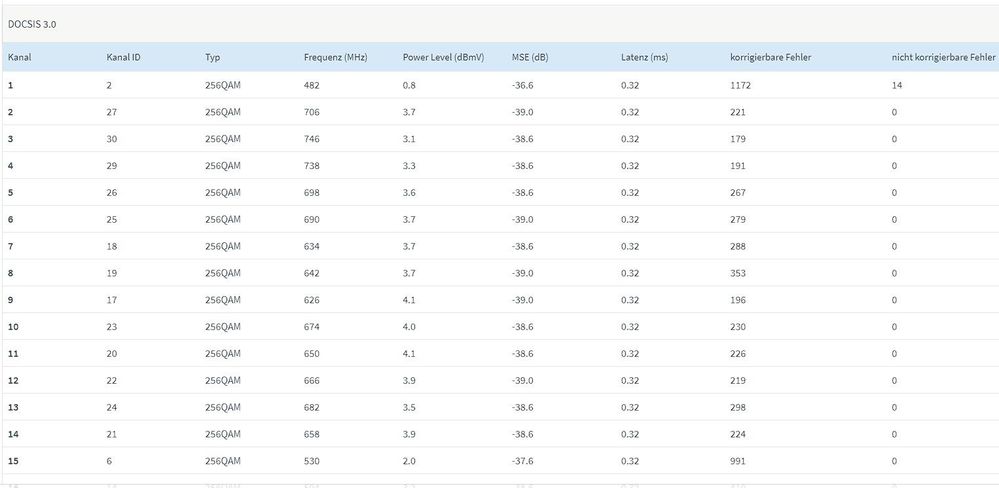The image size is (999, 488).
Task: Click the Kanal ID column header
Action: click(x=123, y=58)
